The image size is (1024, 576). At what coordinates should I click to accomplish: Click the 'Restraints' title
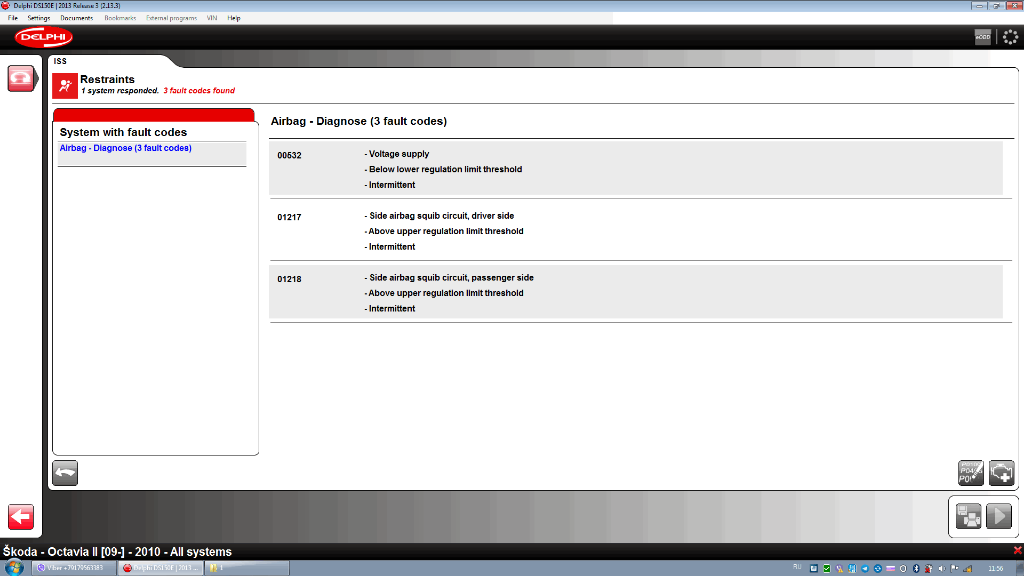107,79
